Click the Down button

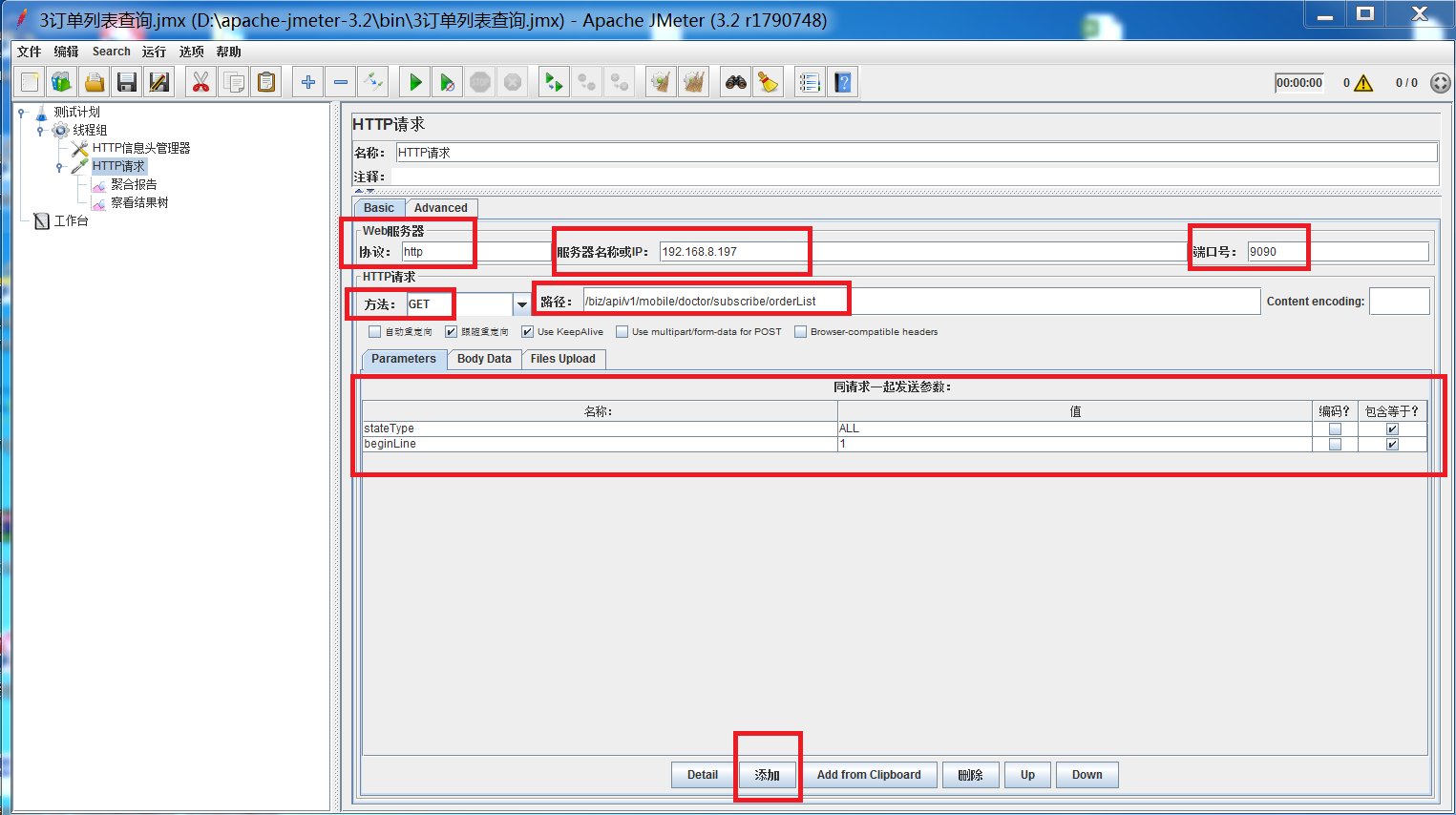tap(1087, 775)
